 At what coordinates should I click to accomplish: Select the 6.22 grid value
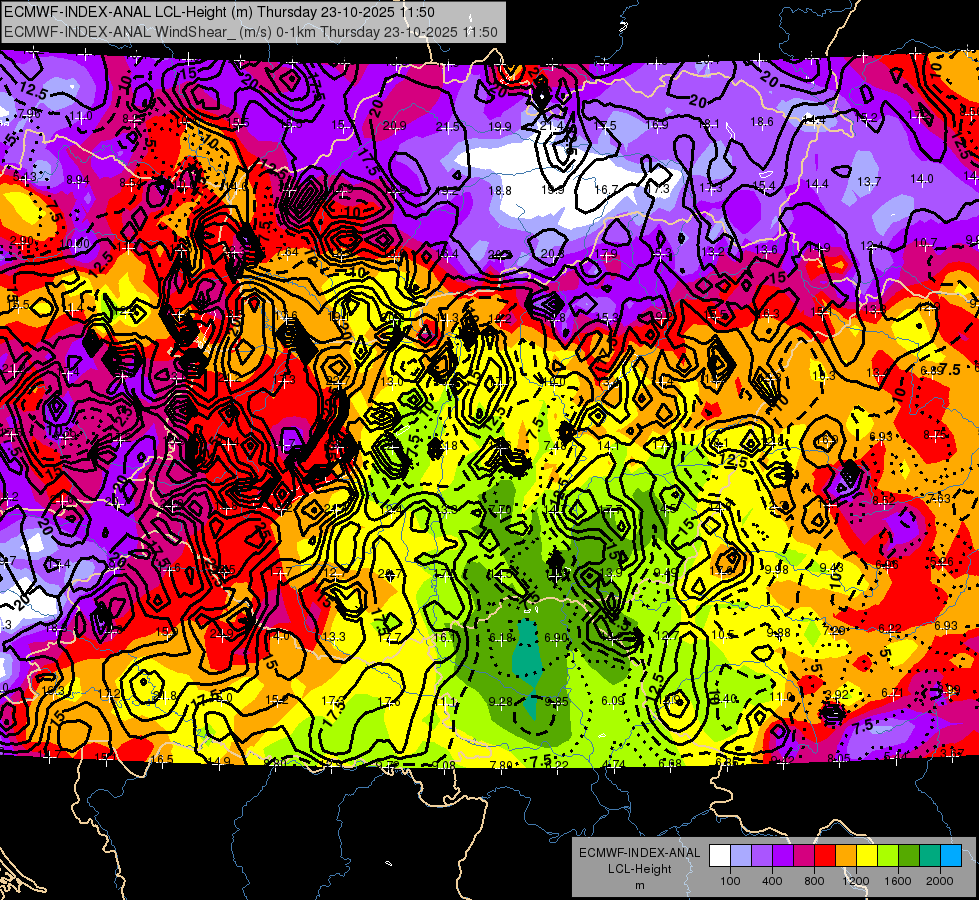click(x=890, y=628)
